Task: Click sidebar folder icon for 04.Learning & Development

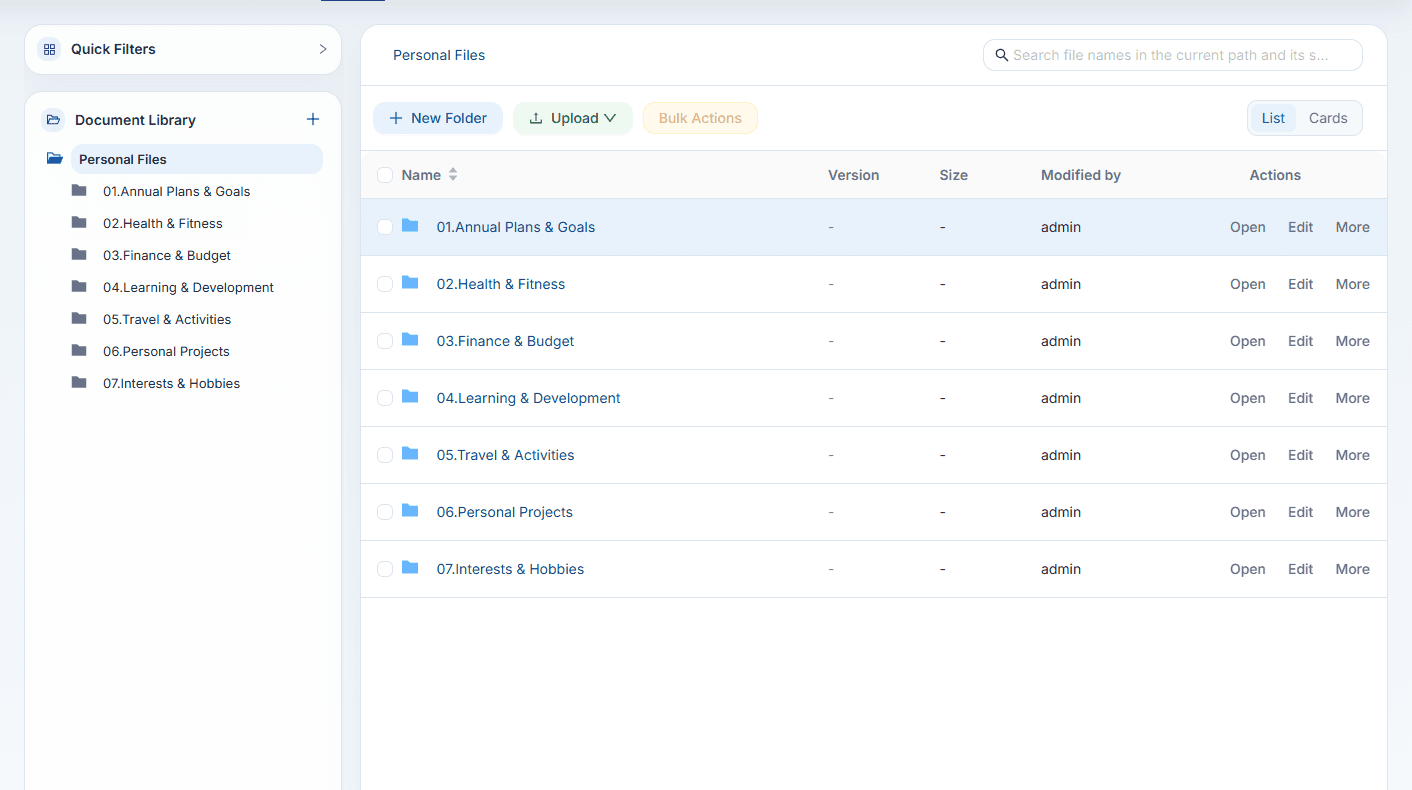Action: (x=79, y=286)
